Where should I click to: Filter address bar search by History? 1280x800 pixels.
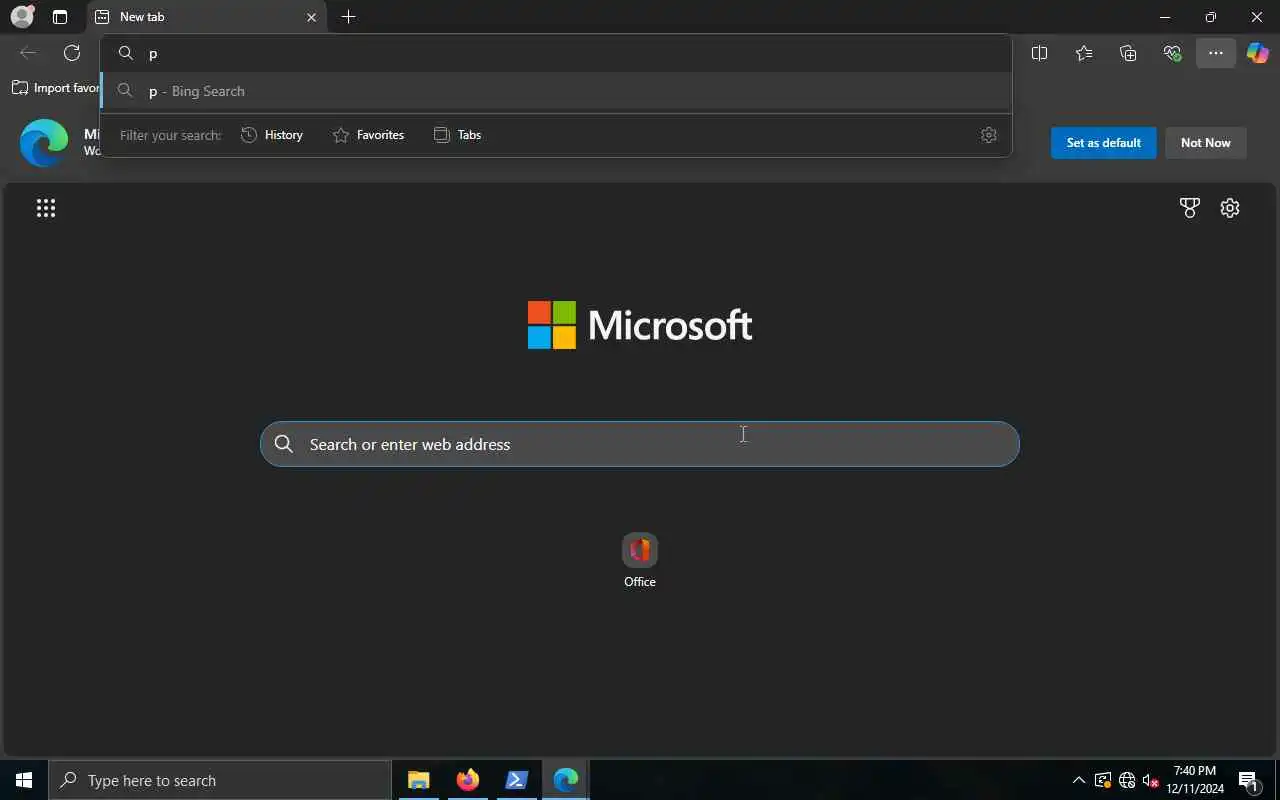point(272,135)
